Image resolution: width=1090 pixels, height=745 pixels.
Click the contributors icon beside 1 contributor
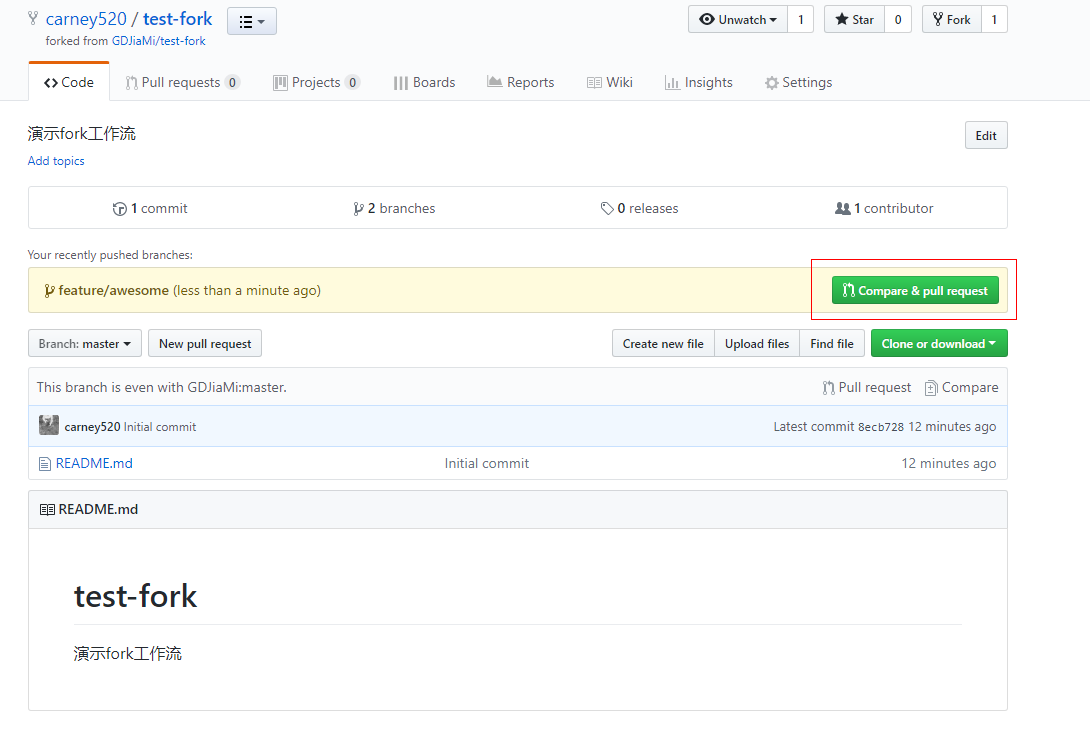click(x=843, y=207)
